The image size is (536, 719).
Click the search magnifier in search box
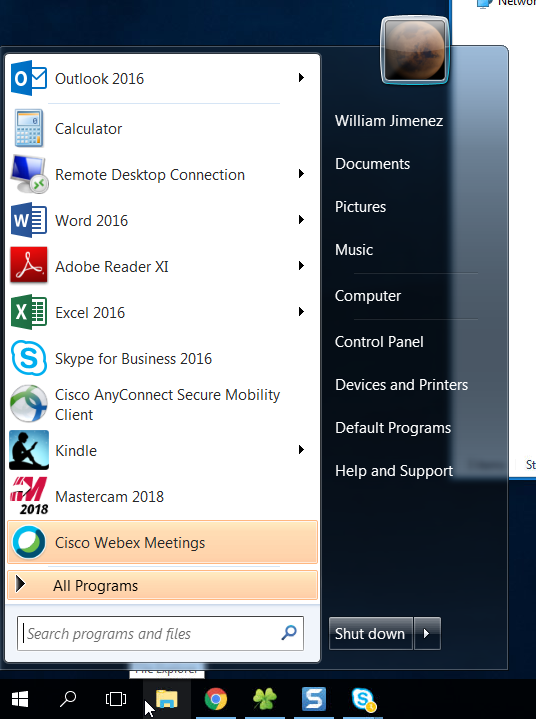click(289, 633)
